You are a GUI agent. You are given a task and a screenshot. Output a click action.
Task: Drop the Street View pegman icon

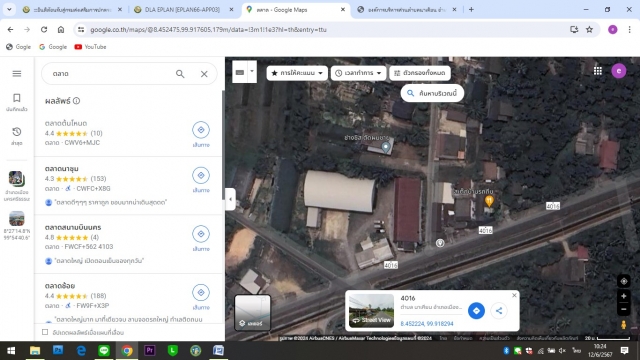pyautogui.click(x=623, y=325)
